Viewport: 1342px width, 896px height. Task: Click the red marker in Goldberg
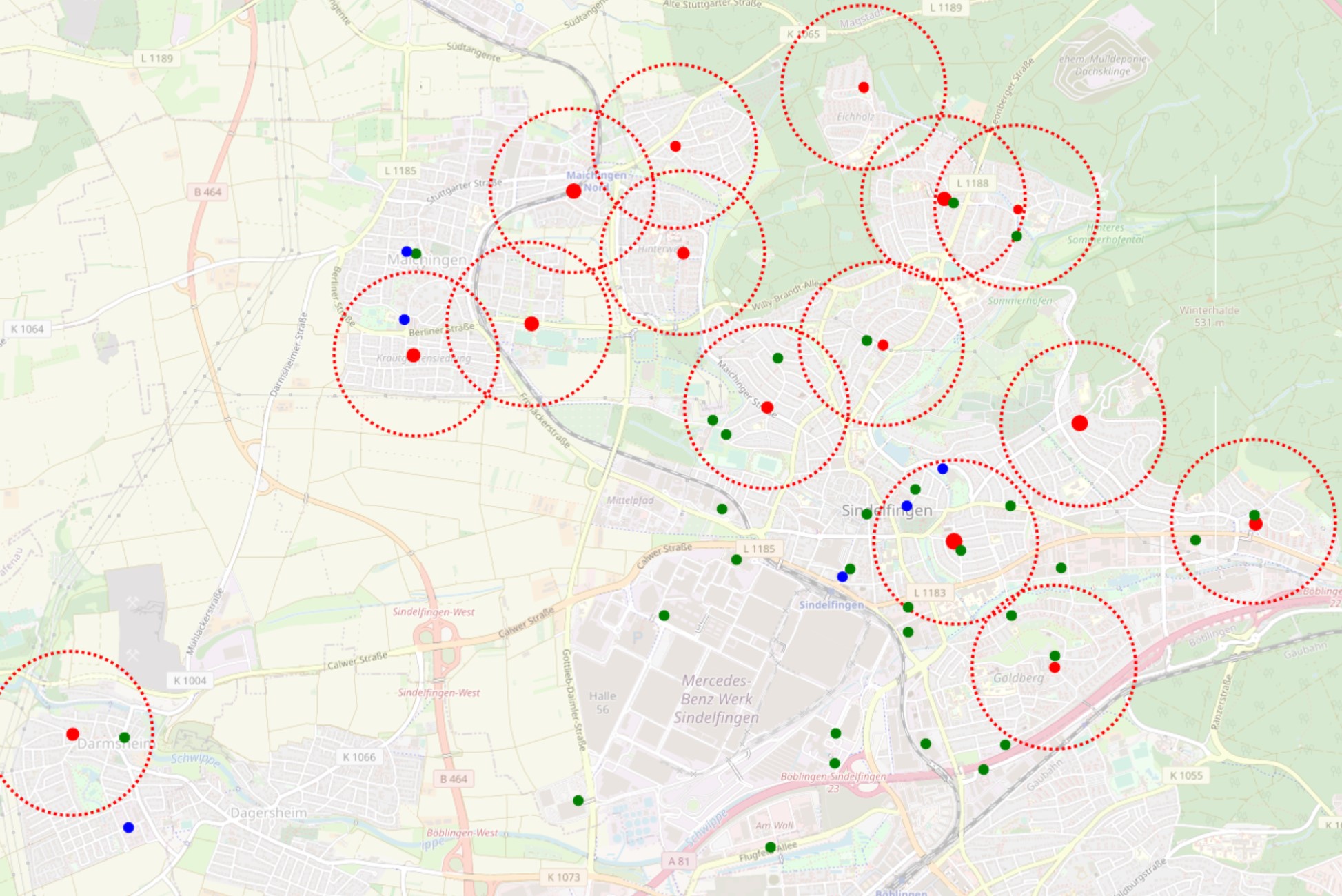coord(1054,668)
